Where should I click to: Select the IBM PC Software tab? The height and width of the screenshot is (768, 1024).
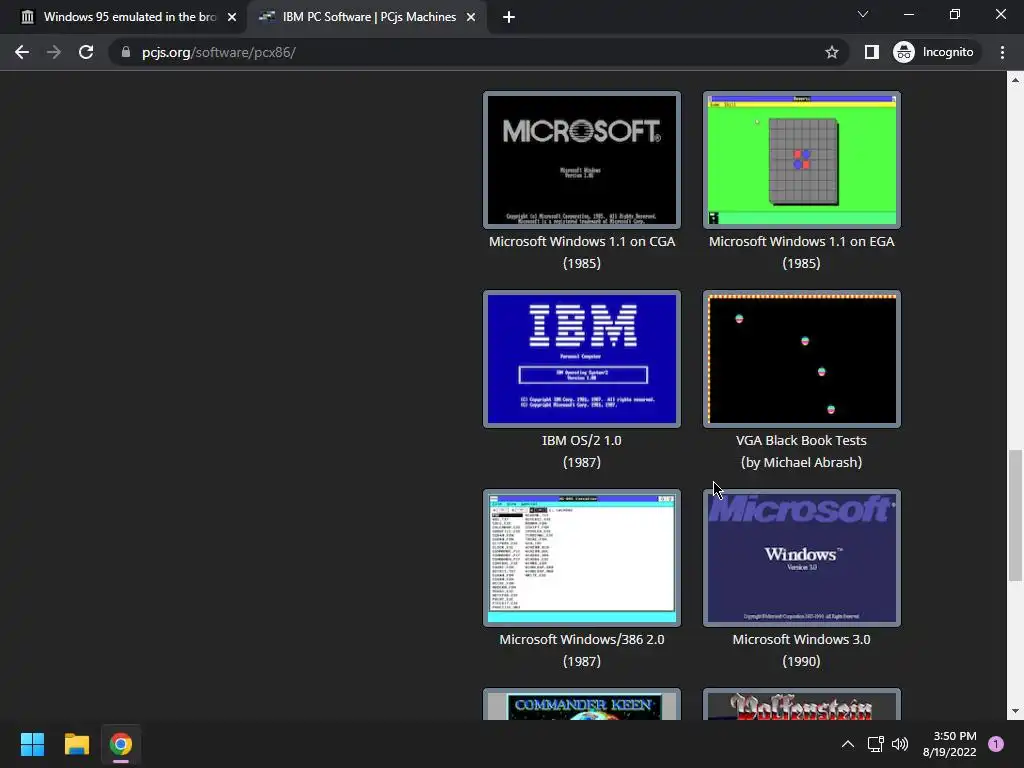coord(368,17)
